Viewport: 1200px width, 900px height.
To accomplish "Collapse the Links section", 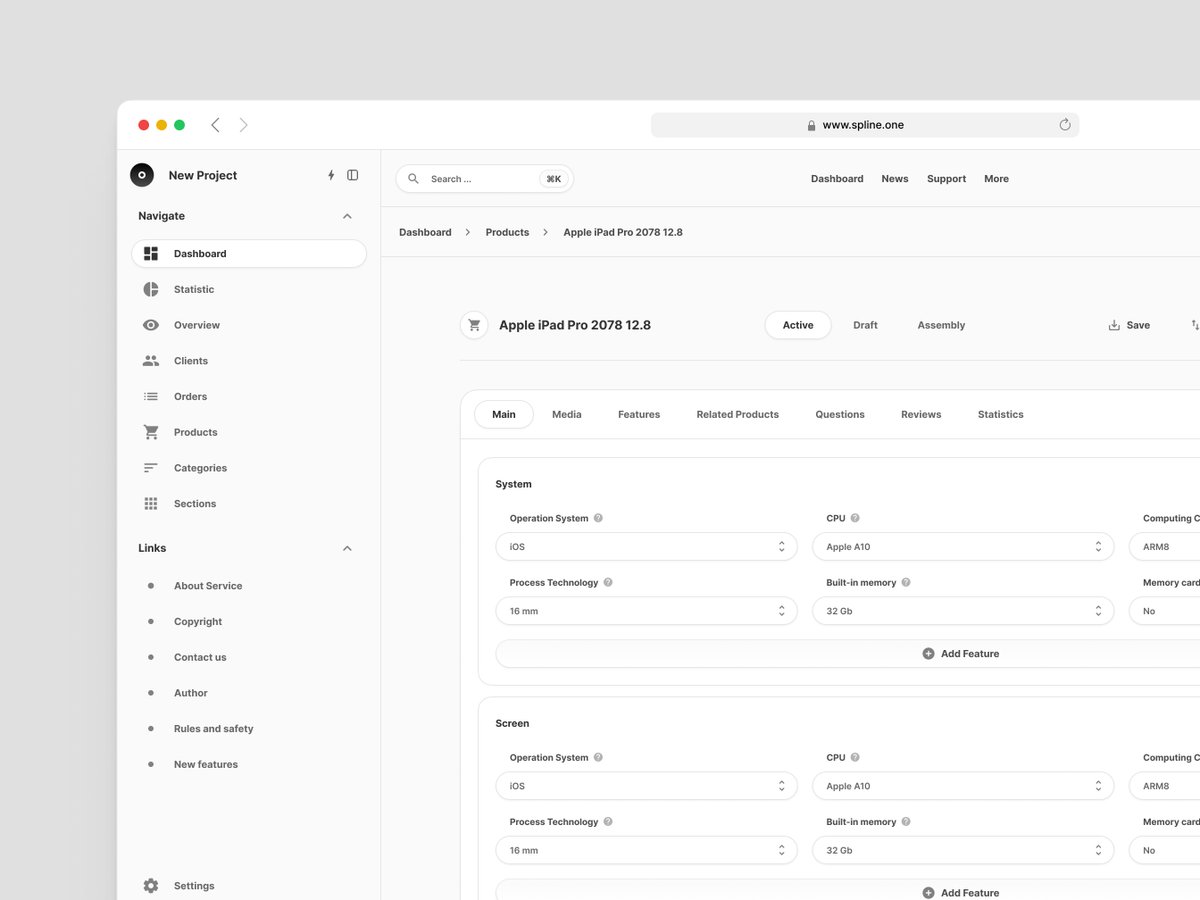I will [x=347, y=548].
